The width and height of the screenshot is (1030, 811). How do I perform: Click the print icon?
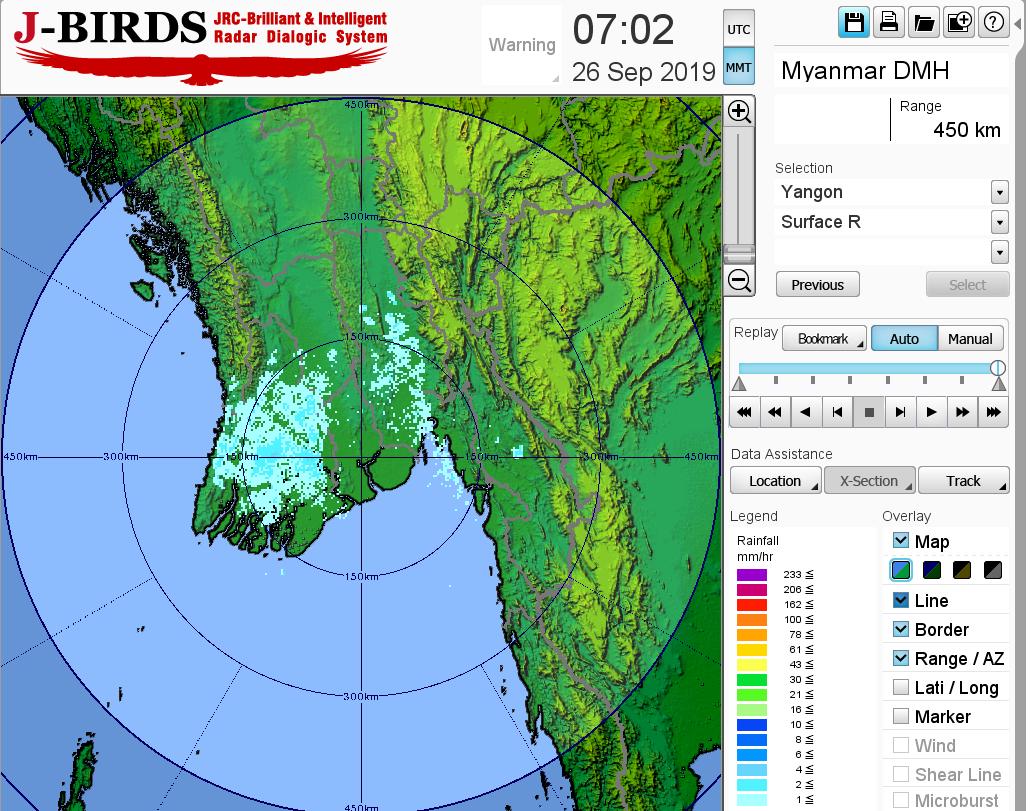[888, 23]
